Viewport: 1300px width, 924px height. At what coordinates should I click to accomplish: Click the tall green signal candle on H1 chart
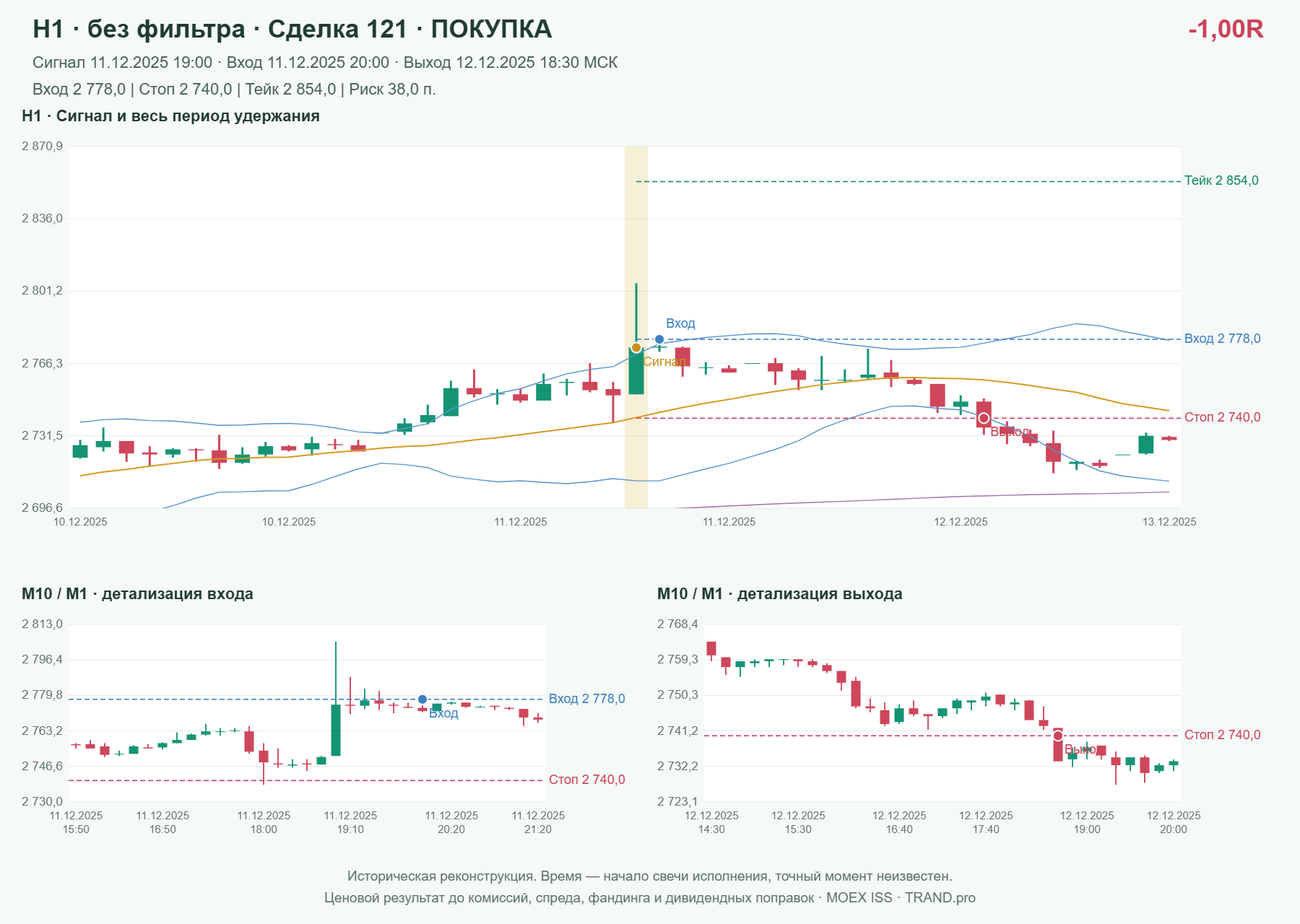coord(636,371)
